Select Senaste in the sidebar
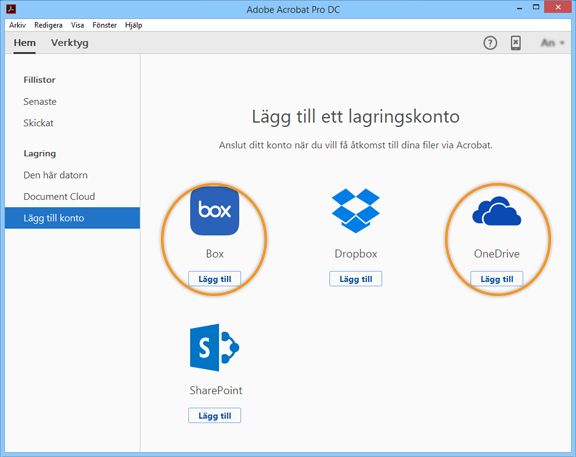 [x=40, y=101]
